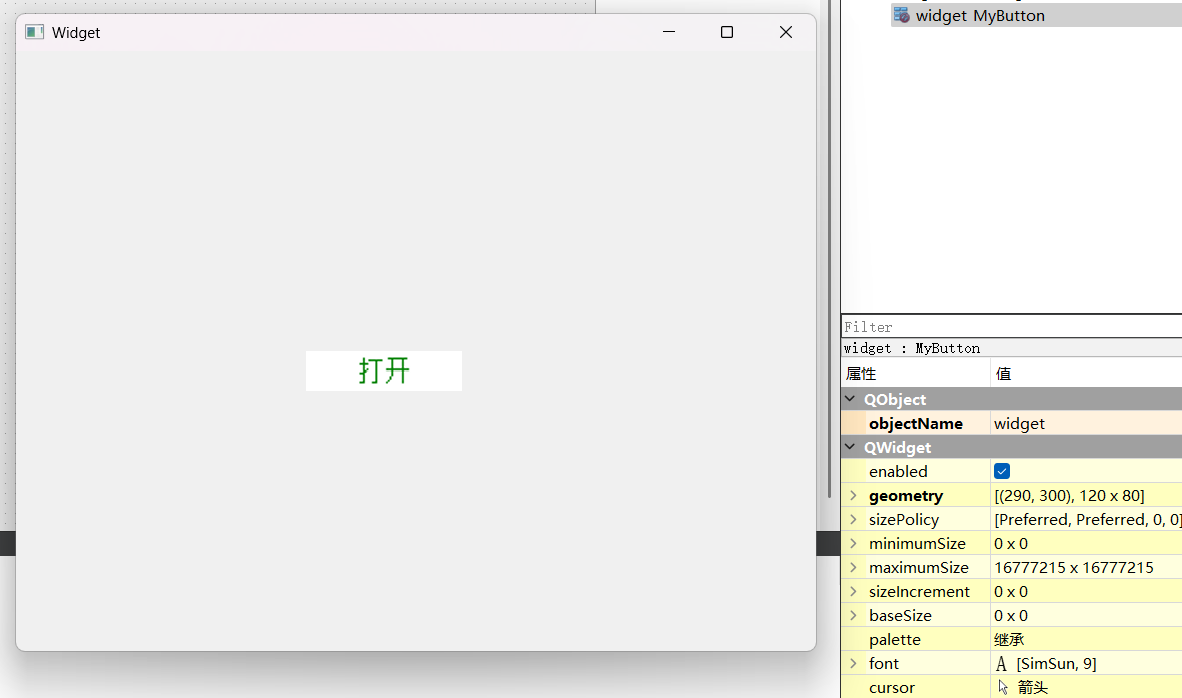Expand the geometry property

pos(853,495)
